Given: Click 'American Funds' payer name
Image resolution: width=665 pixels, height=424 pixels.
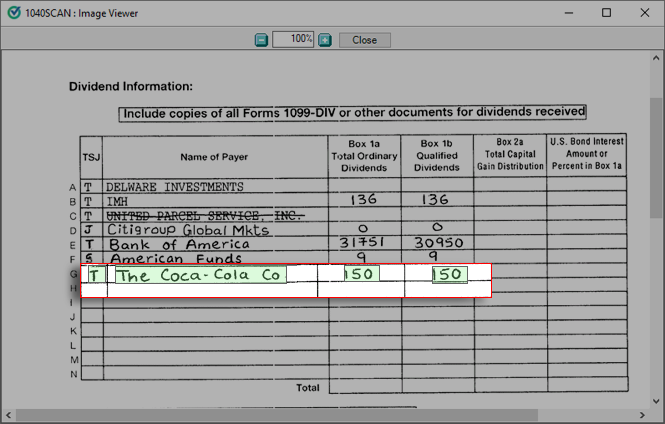Looking at the screenshot, I should [x=176, y=258].
